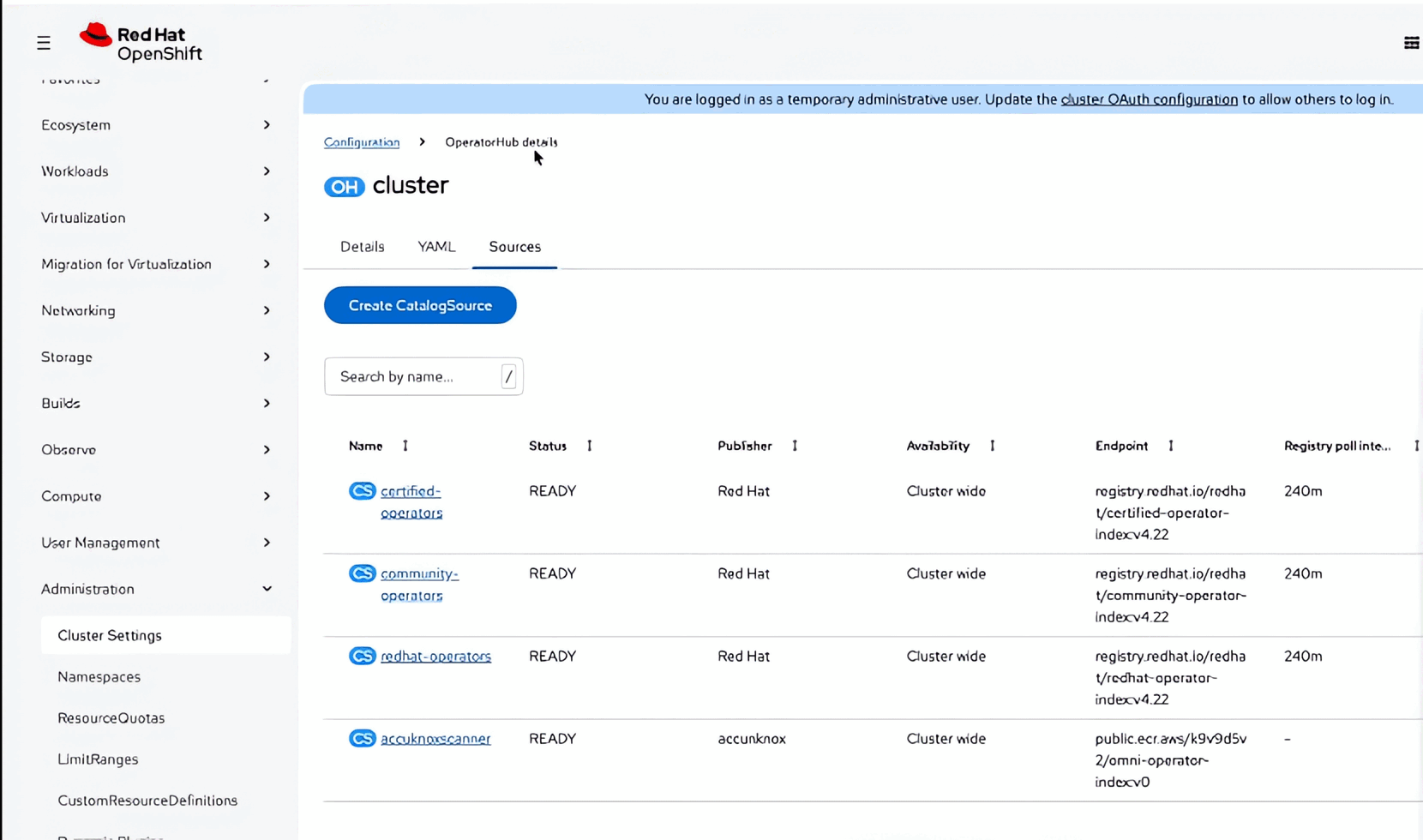Viewport: 1423px width, 840px height.
Task: Open Namespaces in Administration menu
Action: [99, 676]
